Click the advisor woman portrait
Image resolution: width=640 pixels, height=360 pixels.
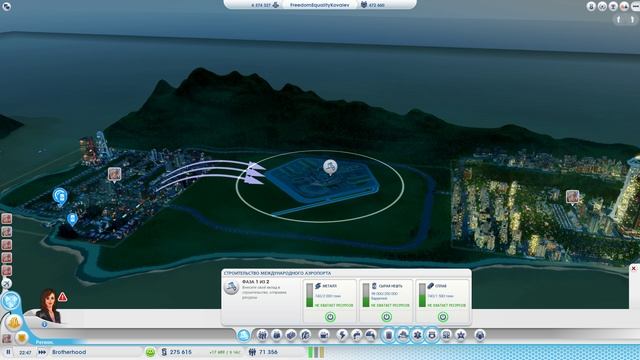click(49, 306)
